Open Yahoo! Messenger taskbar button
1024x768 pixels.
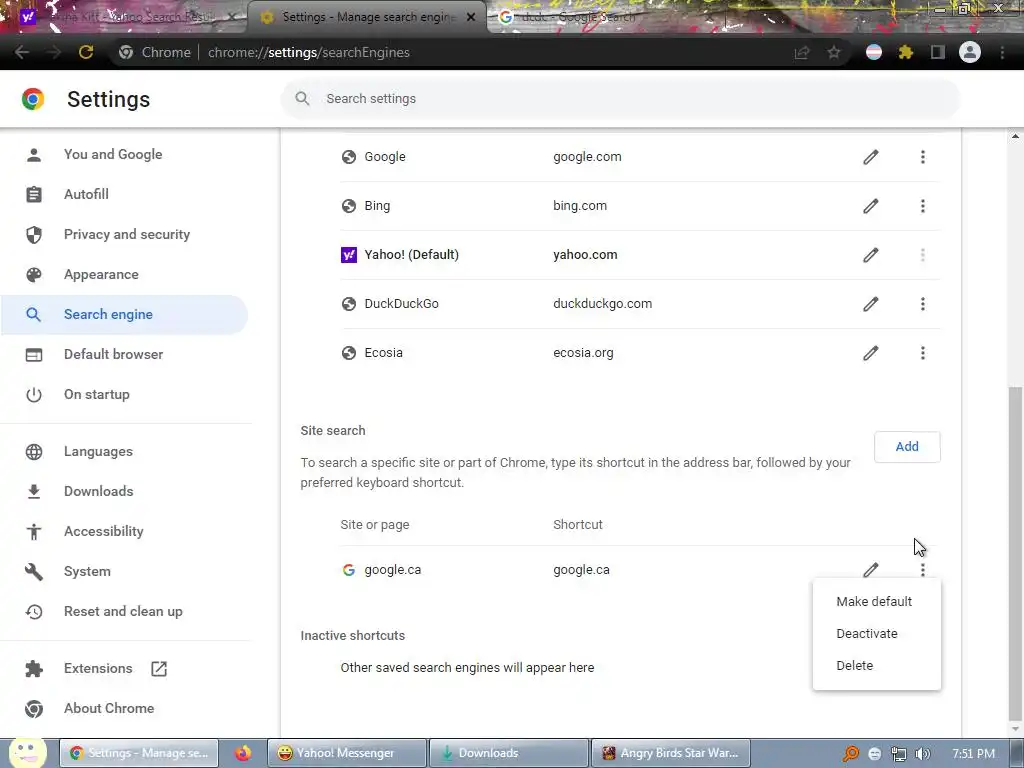coord(347,753)
